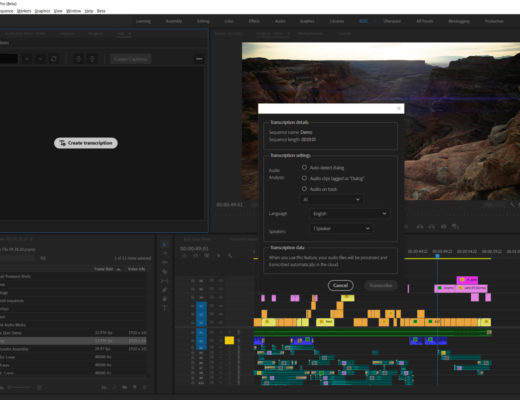Click the Text panel search field
The width and height of the screenshot is (520, 400).
[x=9, y=59]
